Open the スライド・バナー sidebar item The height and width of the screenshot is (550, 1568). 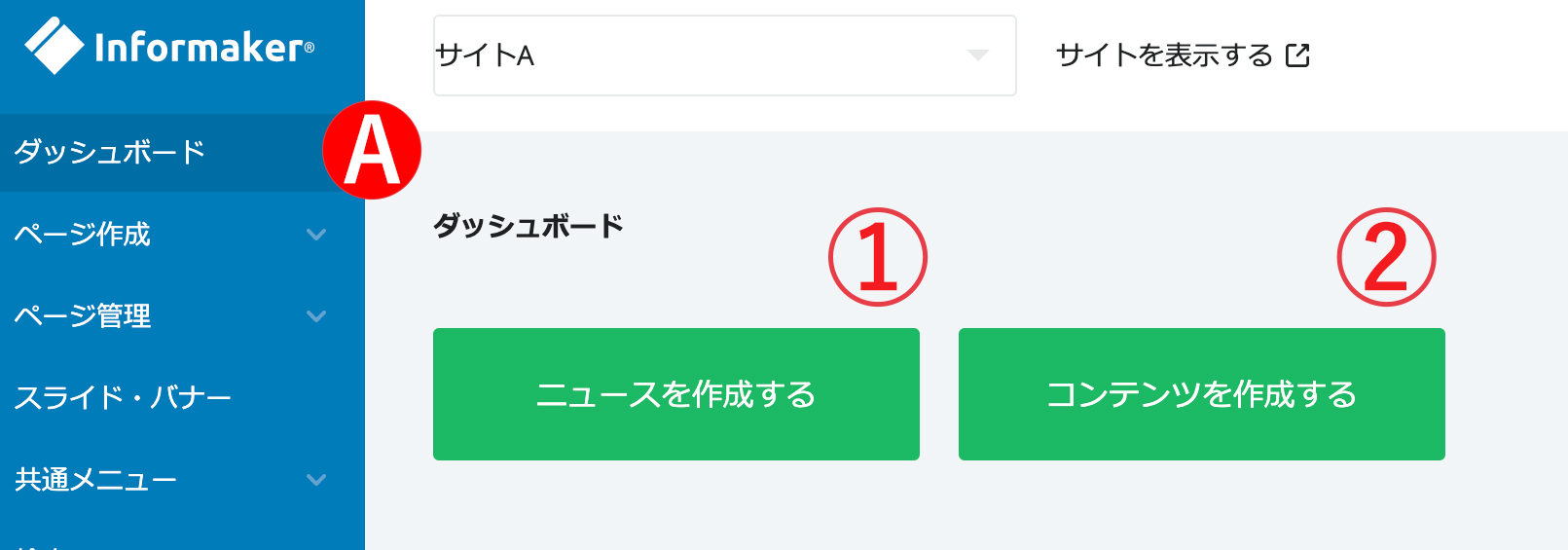(182, 397)
